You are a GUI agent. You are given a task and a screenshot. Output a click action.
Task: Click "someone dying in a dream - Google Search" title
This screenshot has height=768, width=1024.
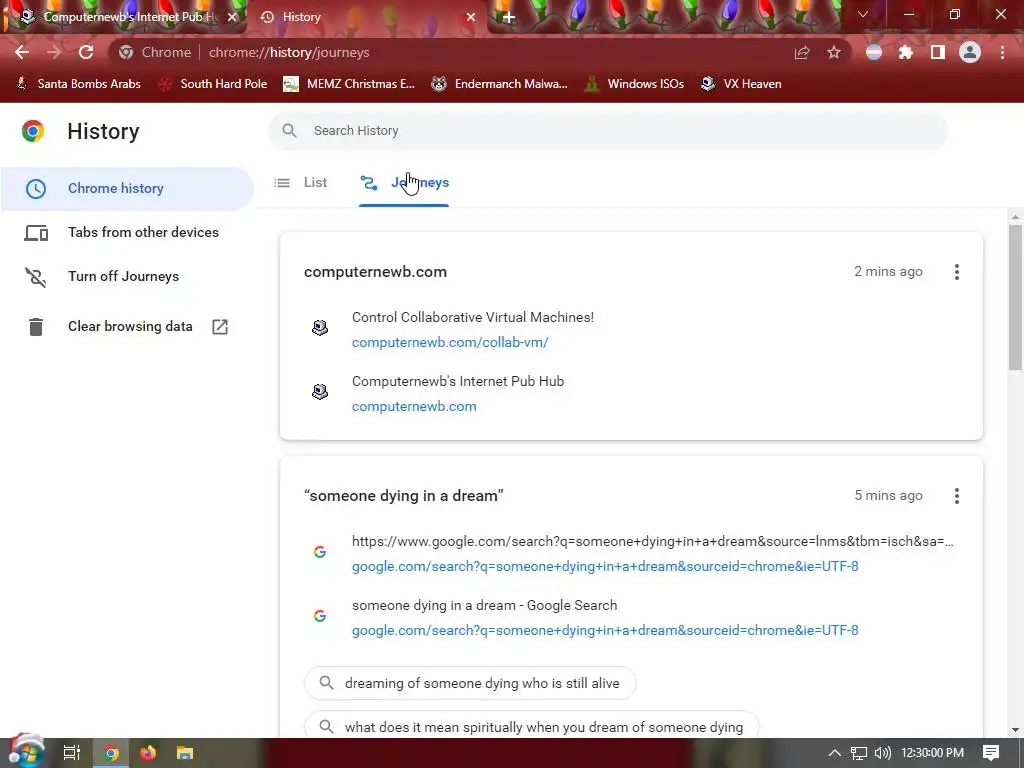(x=485, y=605)
